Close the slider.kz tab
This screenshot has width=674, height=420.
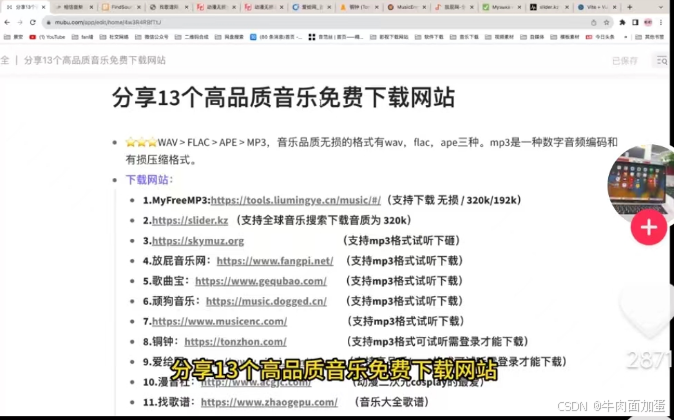(567, 7)
